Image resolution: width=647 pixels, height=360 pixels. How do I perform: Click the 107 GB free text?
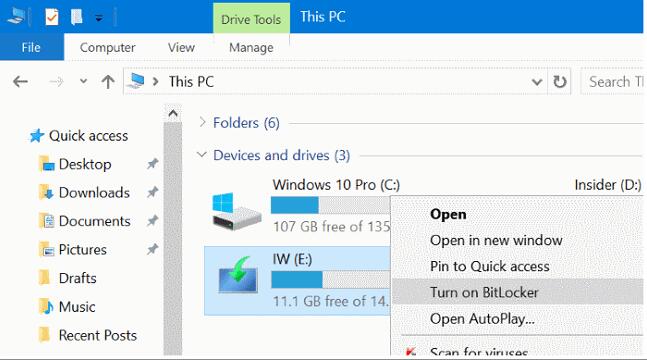(331, 226)
